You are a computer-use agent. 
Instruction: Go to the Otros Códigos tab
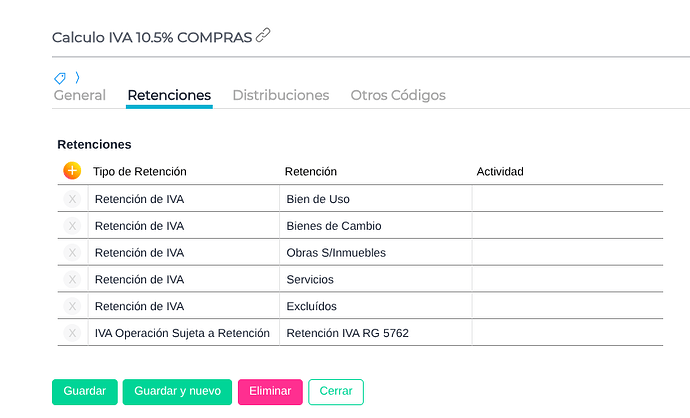pos(398,96)
